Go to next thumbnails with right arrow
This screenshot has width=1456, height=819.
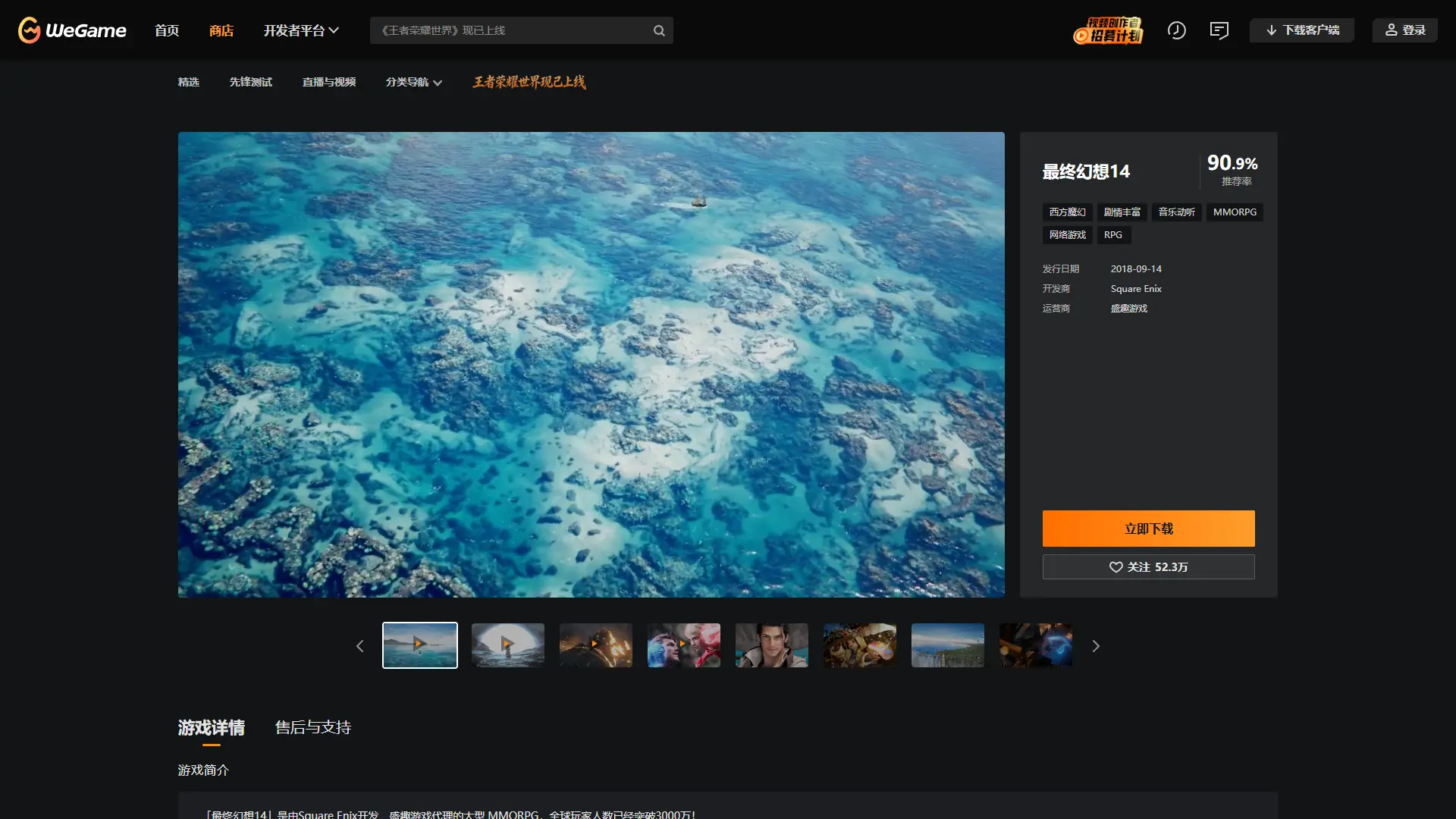click(1095, 646)
